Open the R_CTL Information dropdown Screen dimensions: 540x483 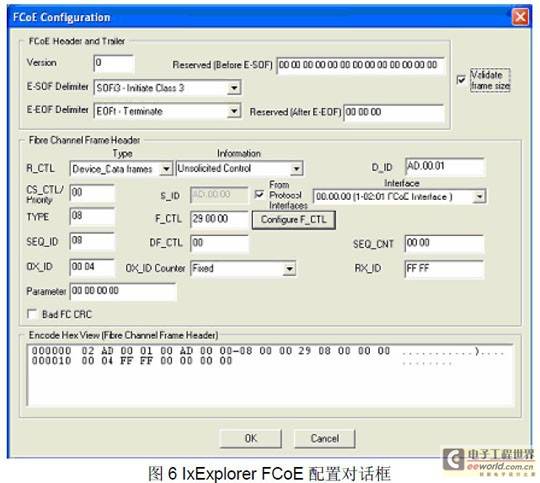pyautogui.click(x=296, y=169)
